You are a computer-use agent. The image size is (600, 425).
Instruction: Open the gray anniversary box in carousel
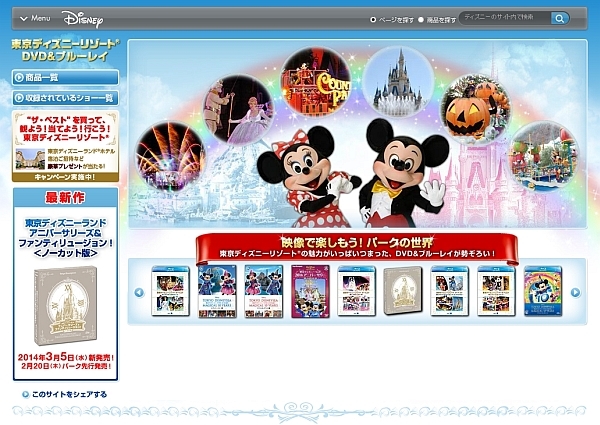pyautogui.click(x=403, y=291)
